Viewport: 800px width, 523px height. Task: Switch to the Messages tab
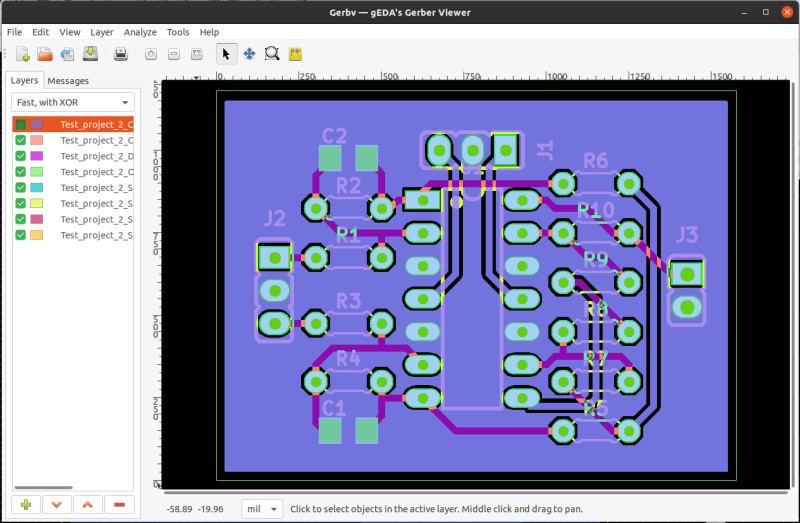pyautogui.click(x=68, y=80)
